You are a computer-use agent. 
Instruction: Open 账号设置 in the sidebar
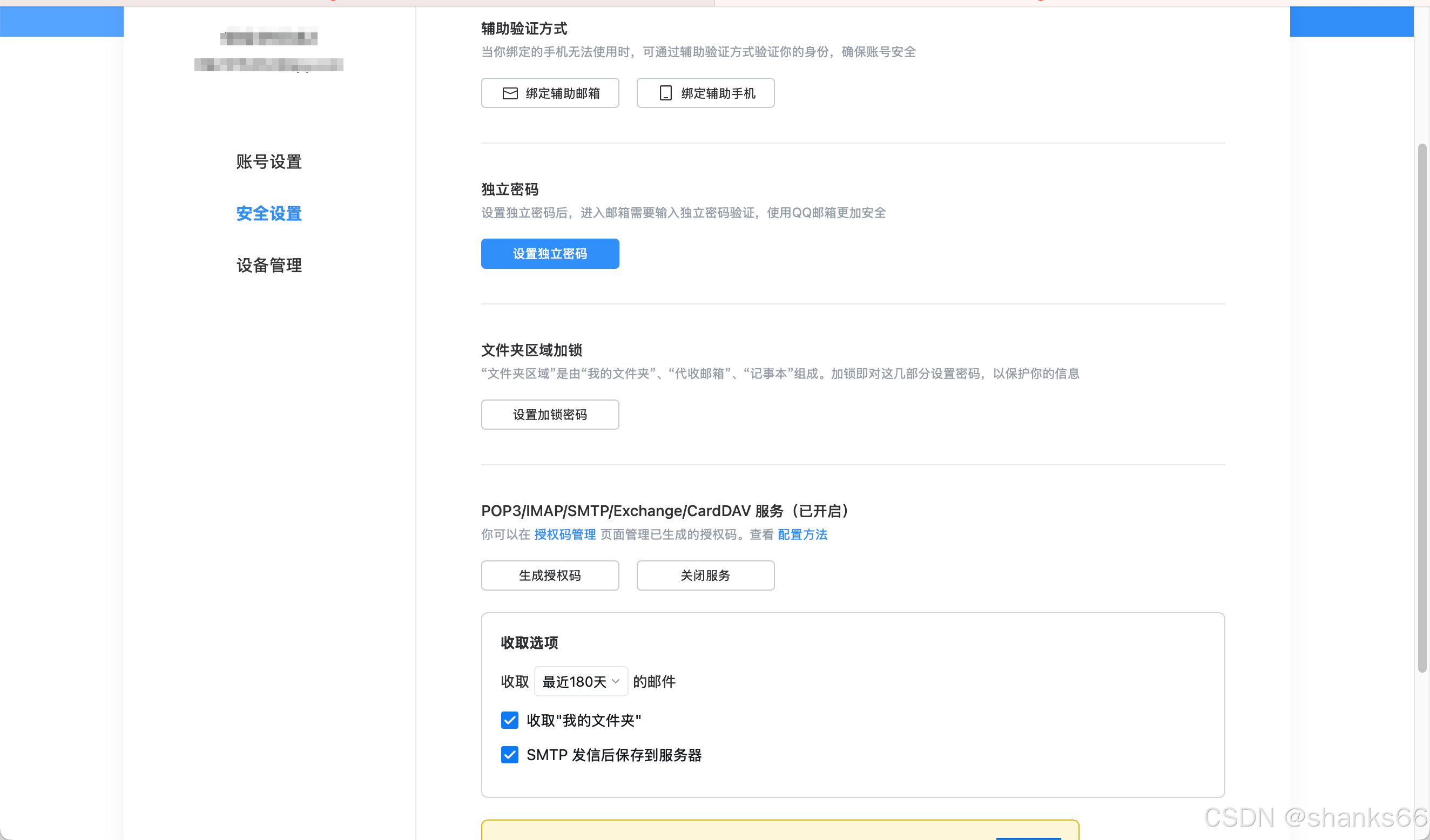(x=269, y=161)
